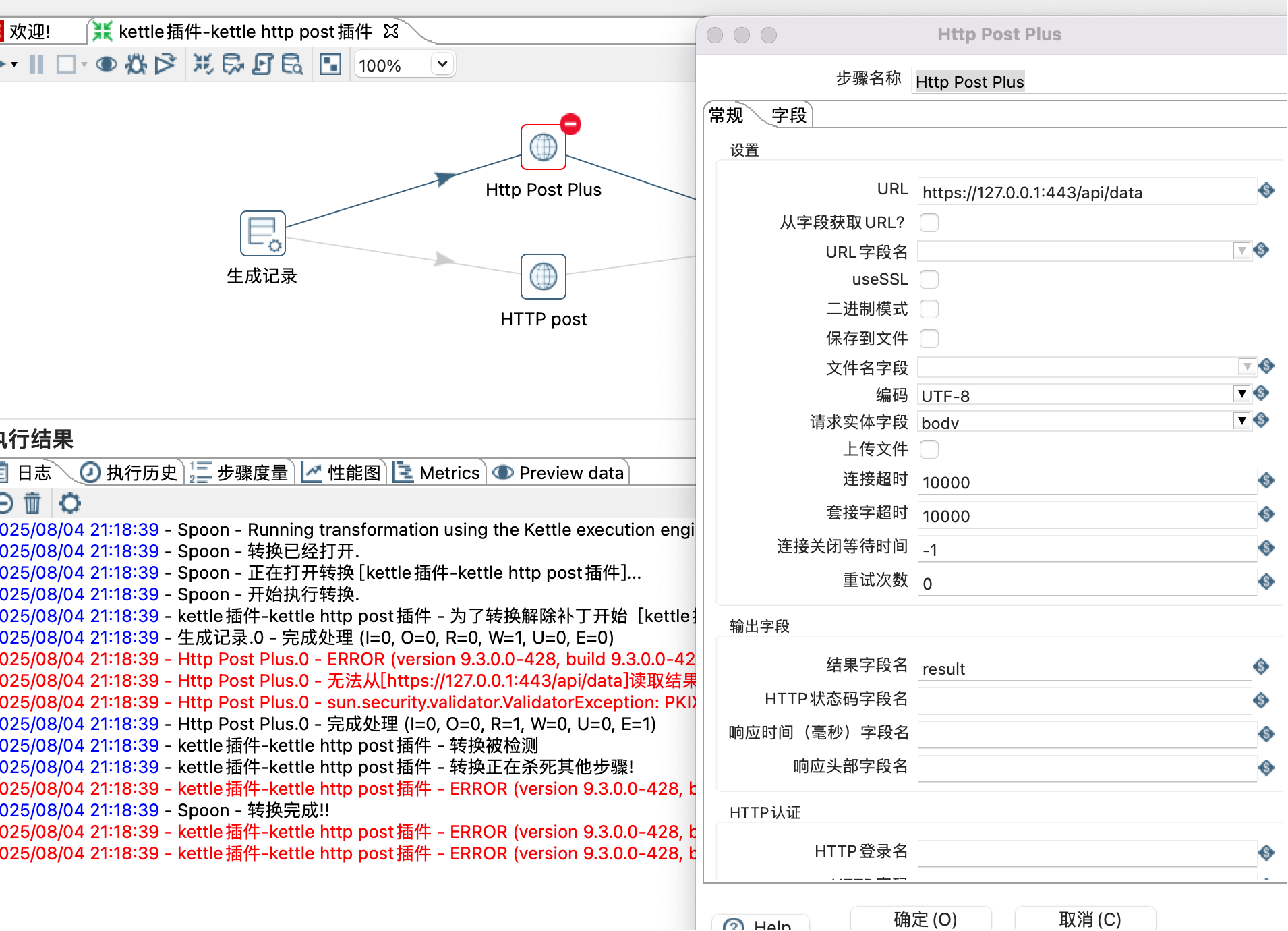Open the 步骤度量 tab

click(240, 473)
